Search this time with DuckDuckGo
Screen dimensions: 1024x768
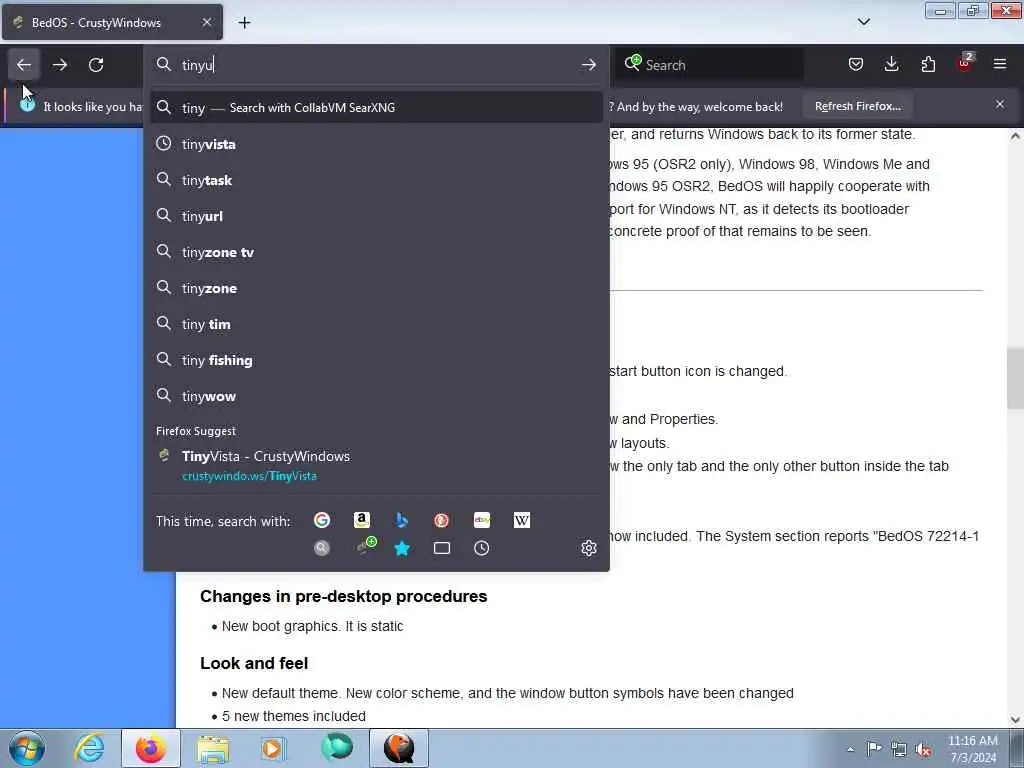click(441, 520)
